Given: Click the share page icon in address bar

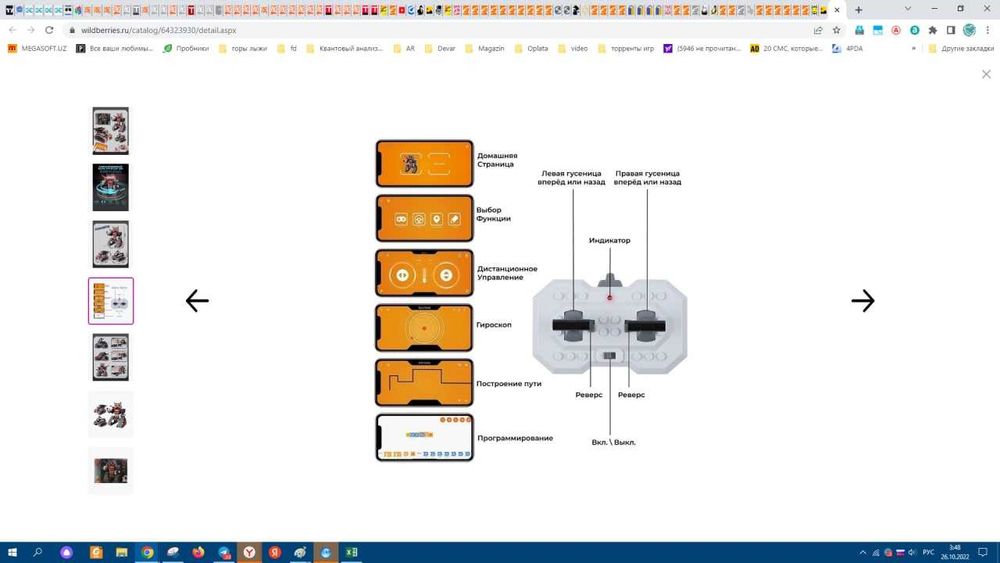Looking at the screenshot, I should pyautogui.click(x=818, y=30).
